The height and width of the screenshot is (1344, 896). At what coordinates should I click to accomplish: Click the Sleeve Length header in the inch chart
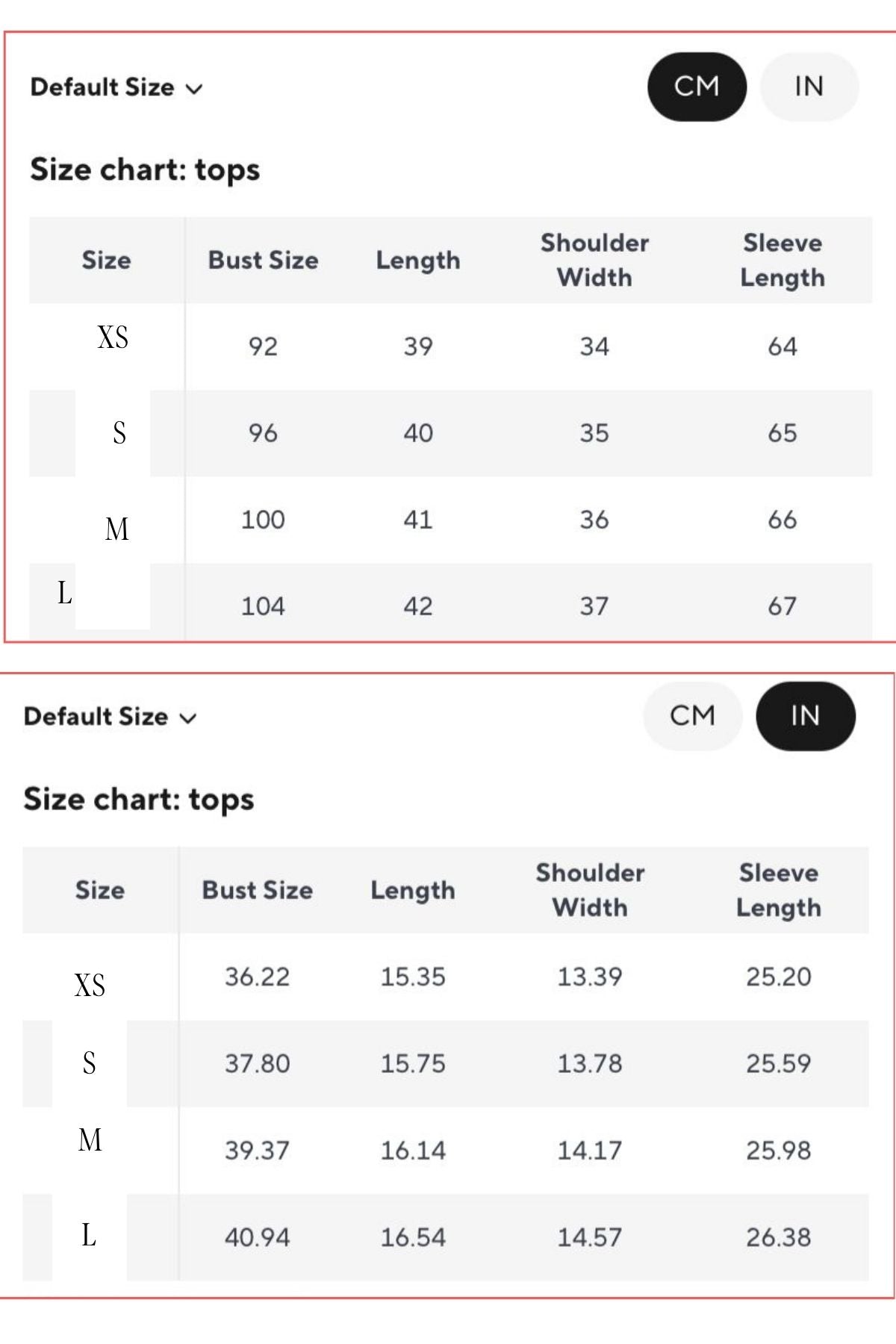pyautogui.click(x=778, y=890)
